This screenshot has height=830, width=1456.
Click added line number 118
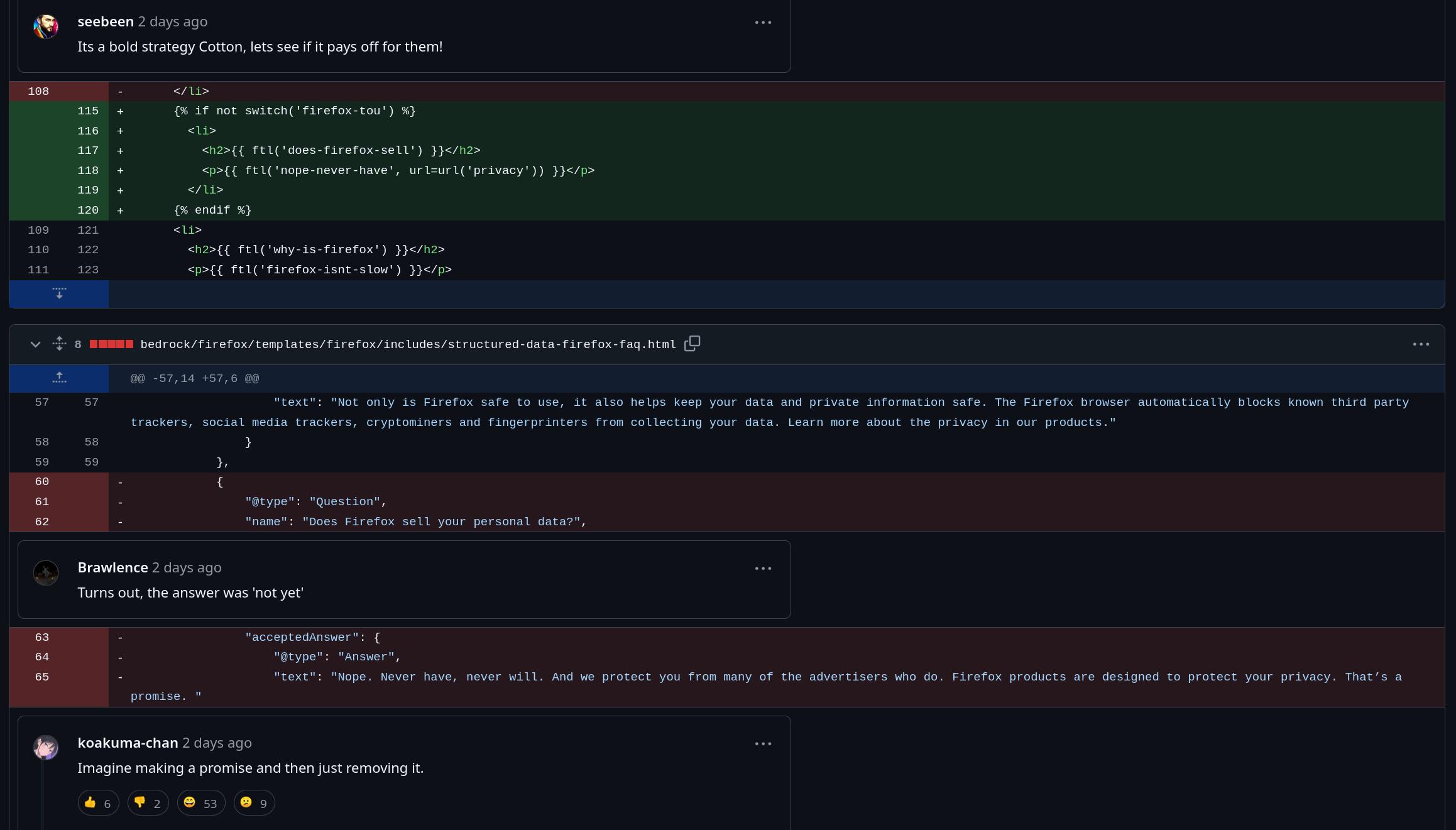pos(88,171)
